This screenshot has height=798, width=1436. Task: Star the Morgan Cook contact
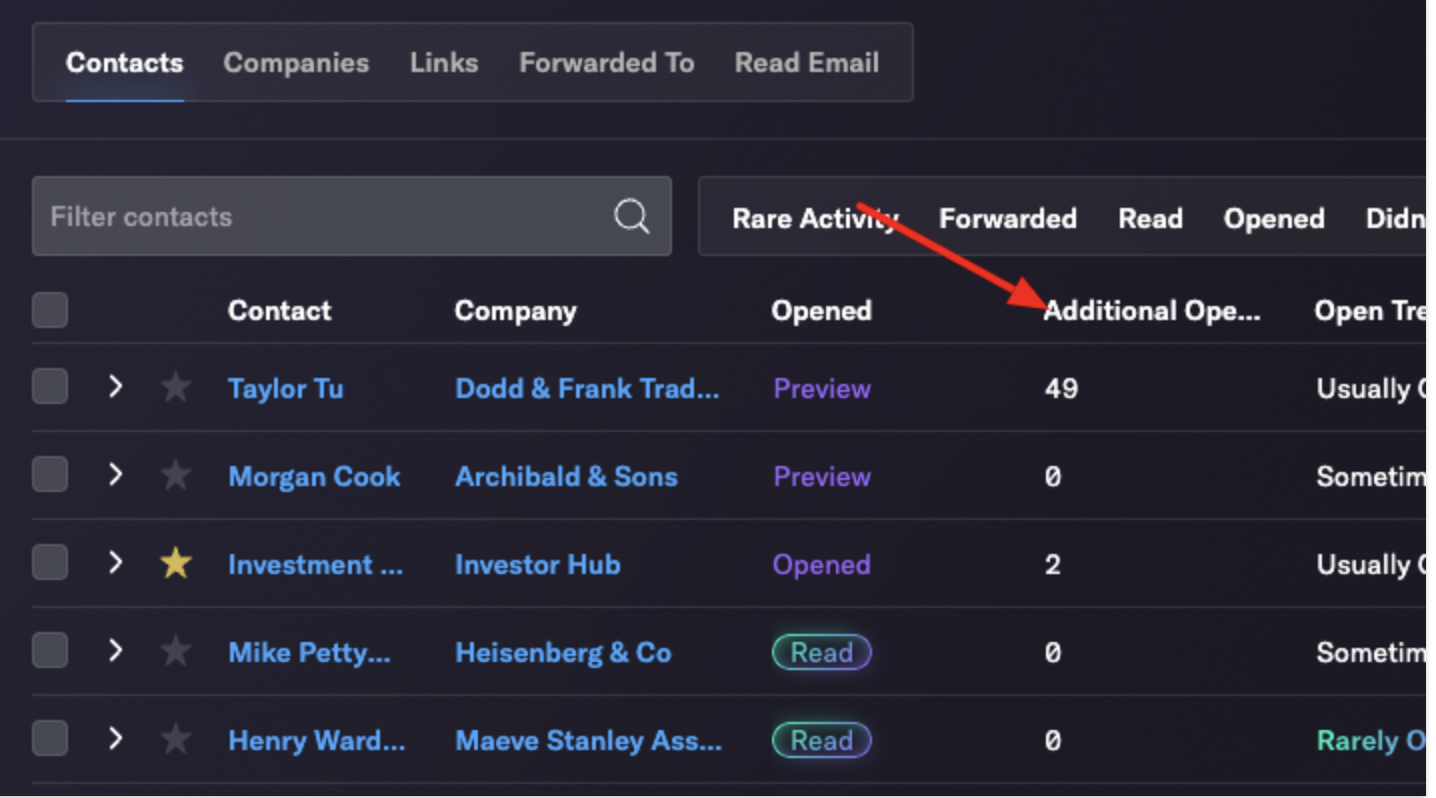pos(176,475)
